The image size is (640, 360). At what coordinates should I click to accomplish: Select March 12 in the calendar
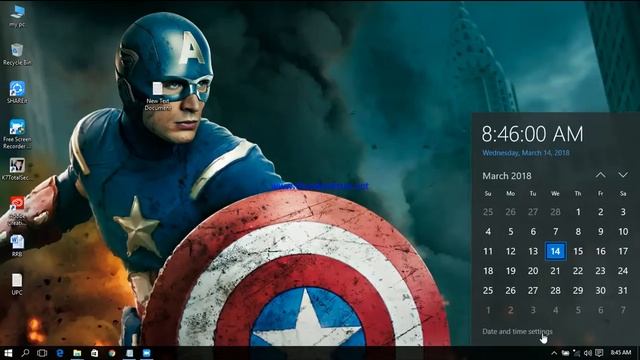coord(511,251)
